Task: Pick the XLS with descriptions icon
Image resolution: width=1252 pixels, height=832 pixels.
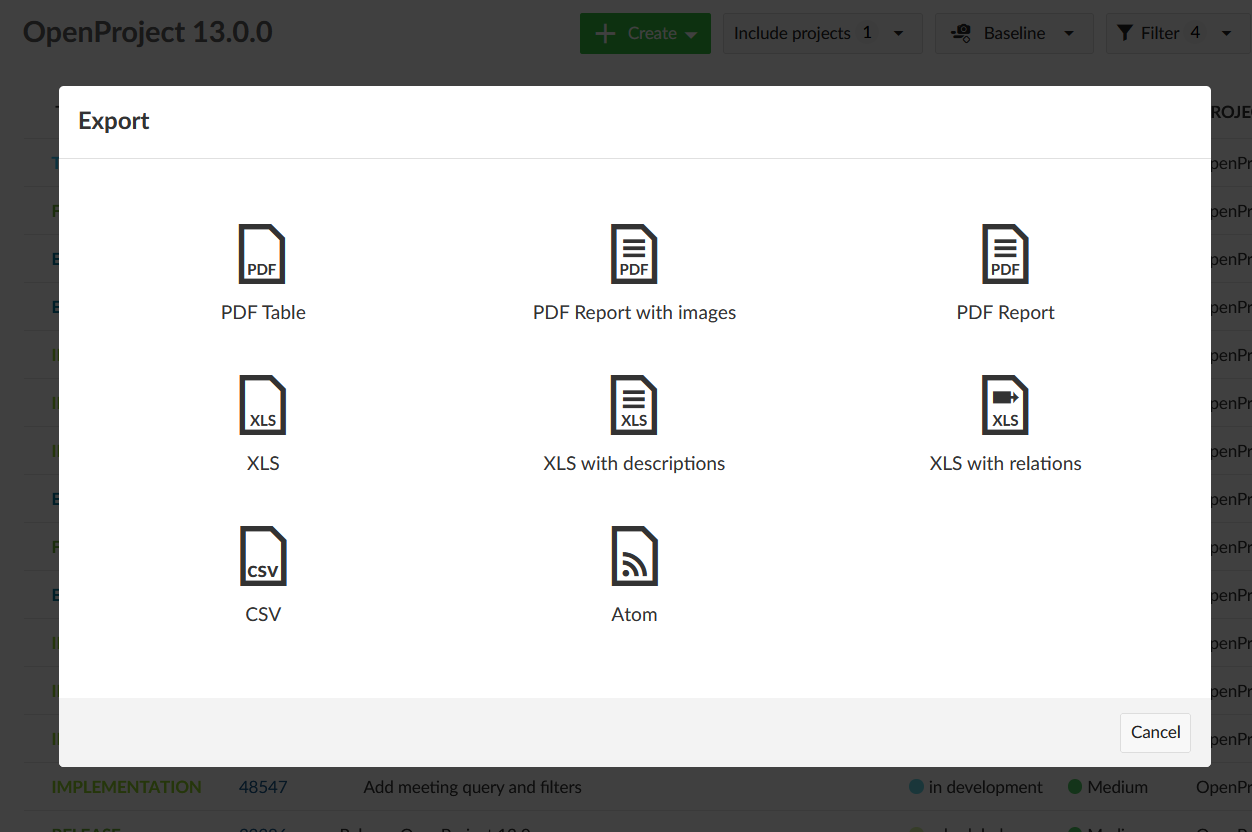Action: 634,405
